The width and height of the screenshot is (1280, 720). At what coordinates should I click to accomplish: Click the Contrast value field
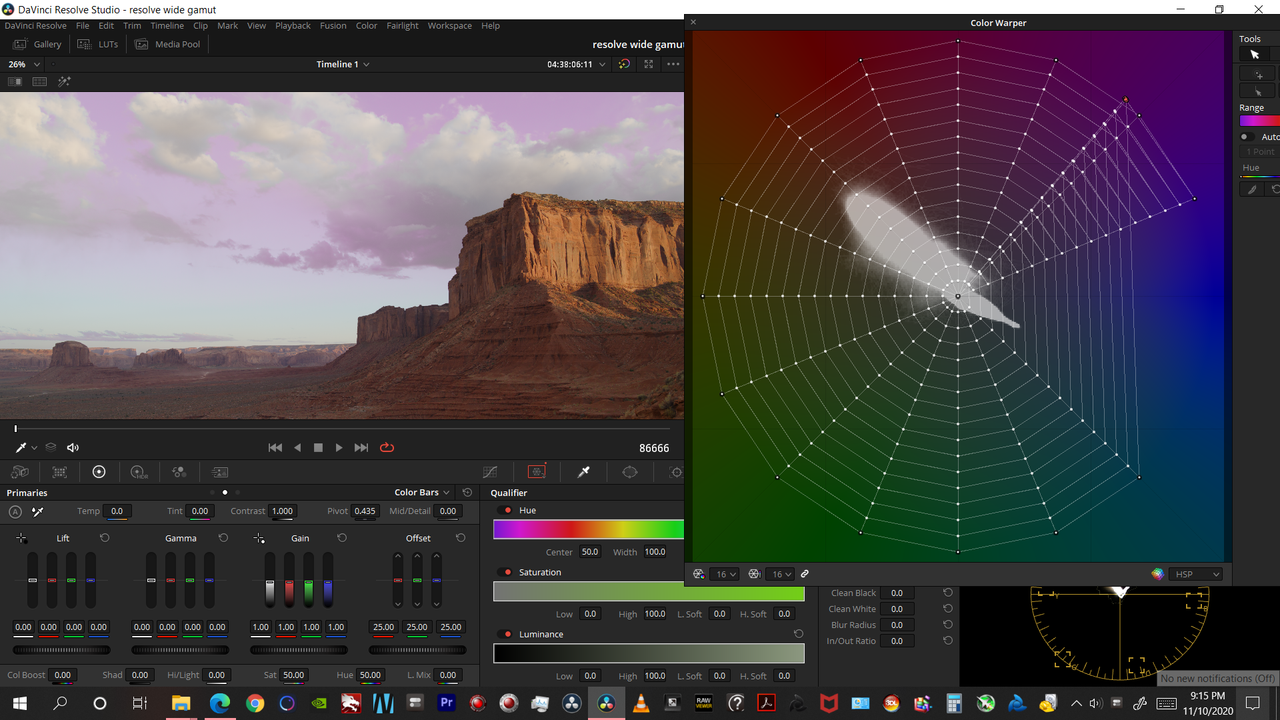[282, 511]
